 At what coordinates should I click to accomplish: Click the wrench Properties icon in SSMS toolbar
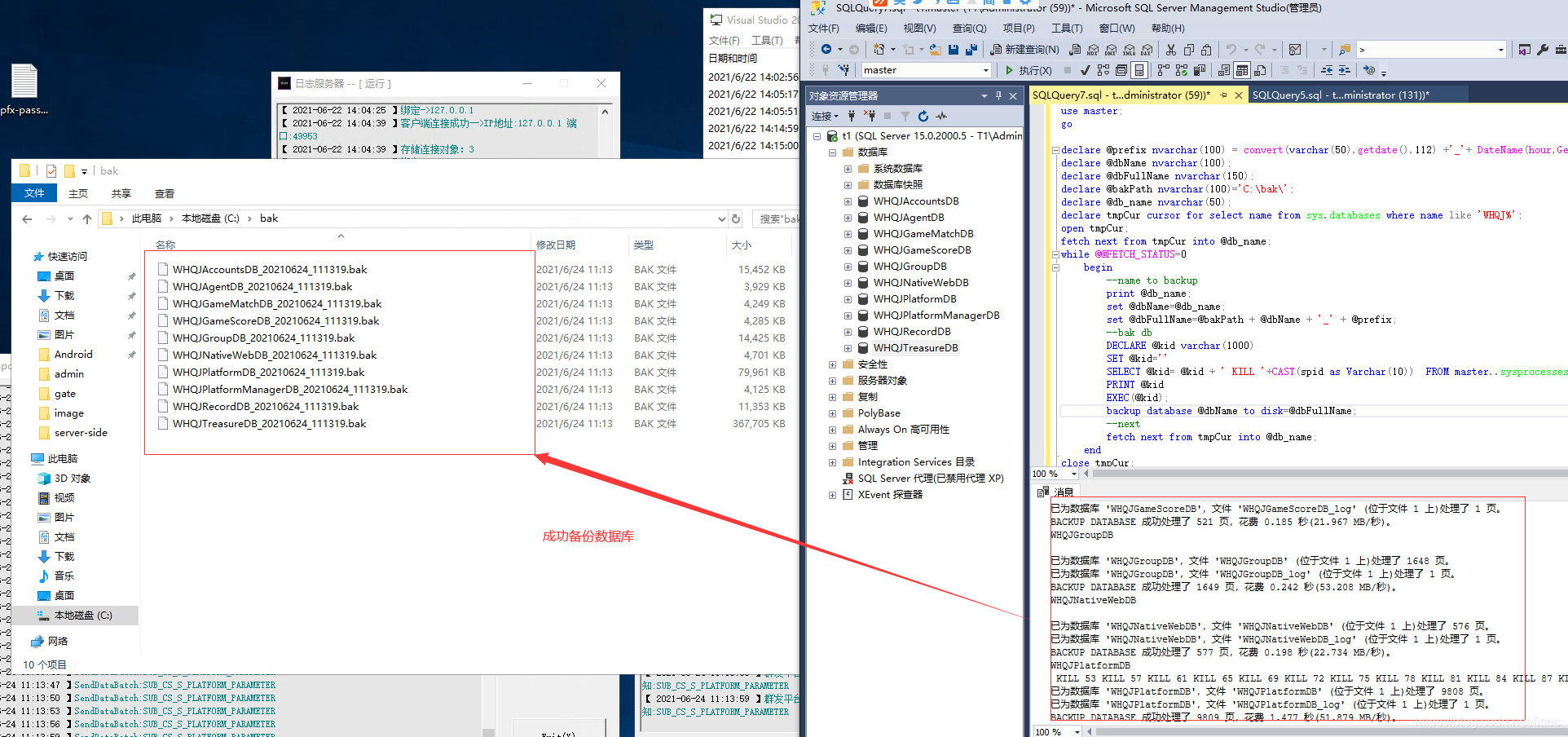coord(1543,50)
